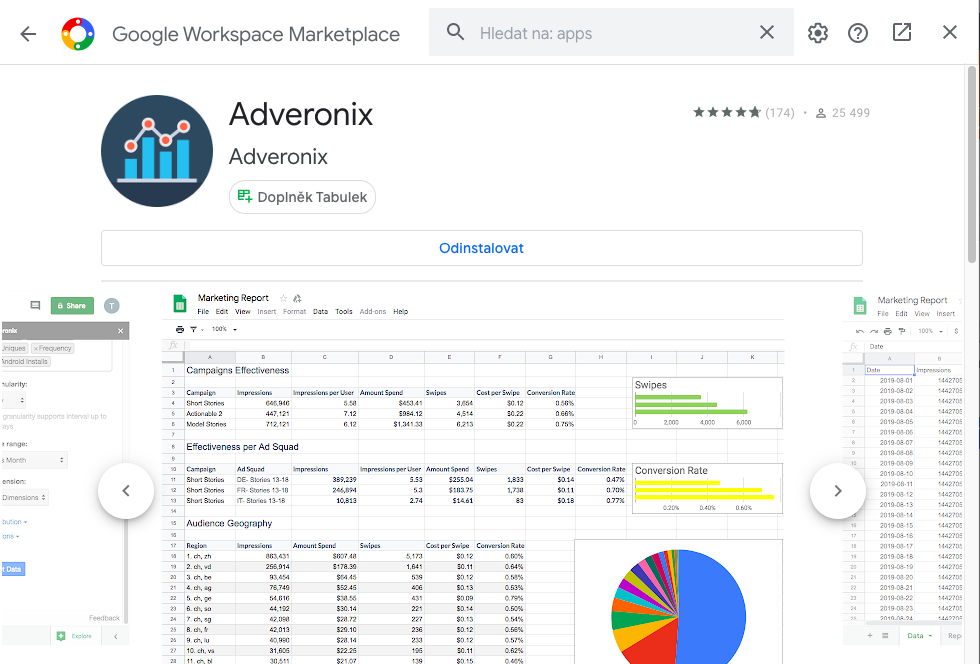Viewport: 980px width, 664px height.
Task: Click the Google Workspace Marketplace logo
Action: pos(78,33)
